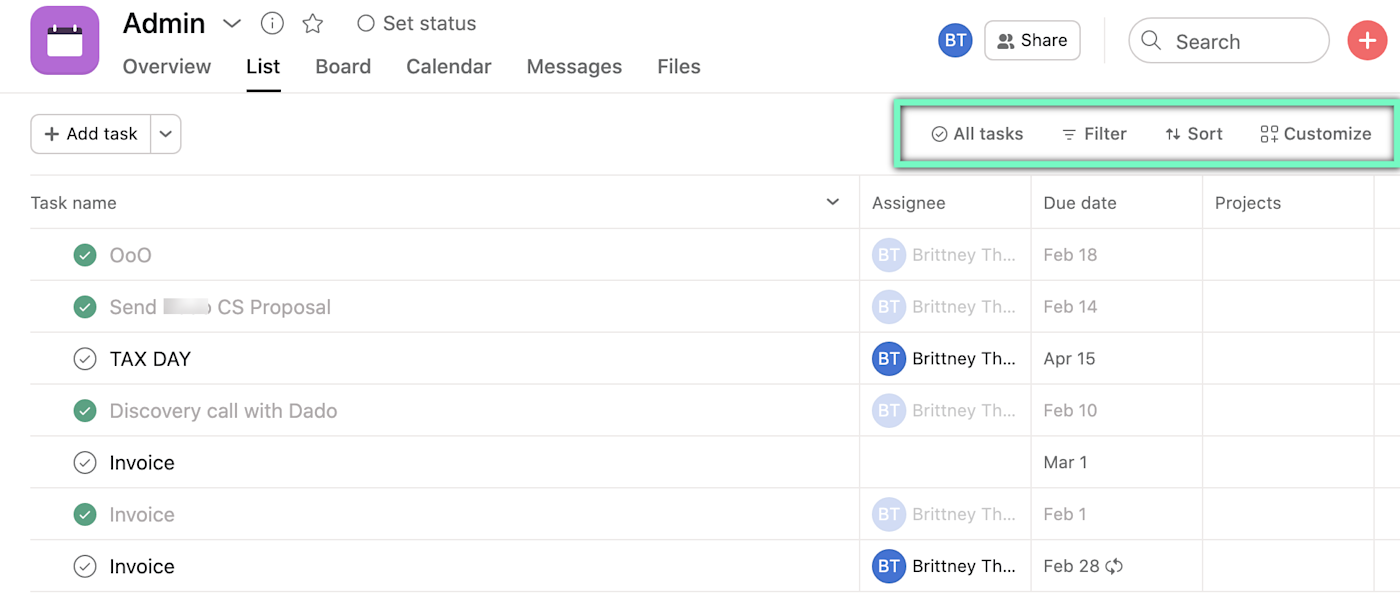The image size is (1400, 598).
Task: Uncheck the completed OoO task
Action: pyautogui.click(x=85, y=255)
